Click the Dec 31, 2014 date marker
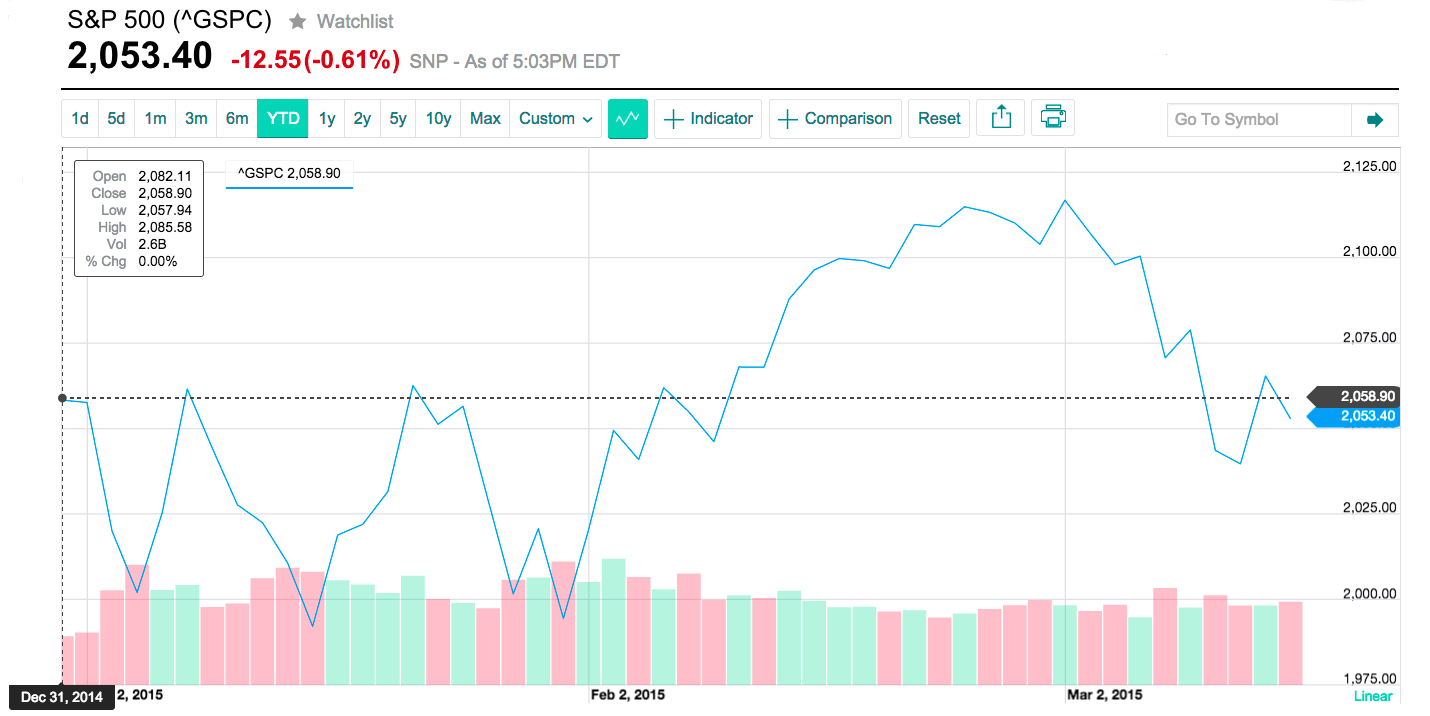The width and height of the screenshot is (1430, 716). point(61,697)
